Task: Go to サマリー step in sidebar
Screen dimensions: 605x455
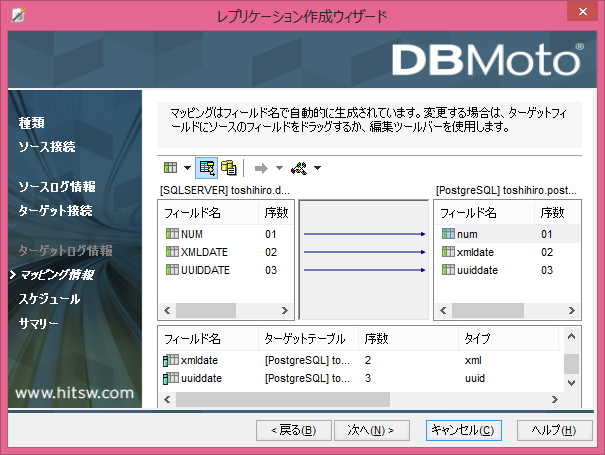Action: (39, 323)
